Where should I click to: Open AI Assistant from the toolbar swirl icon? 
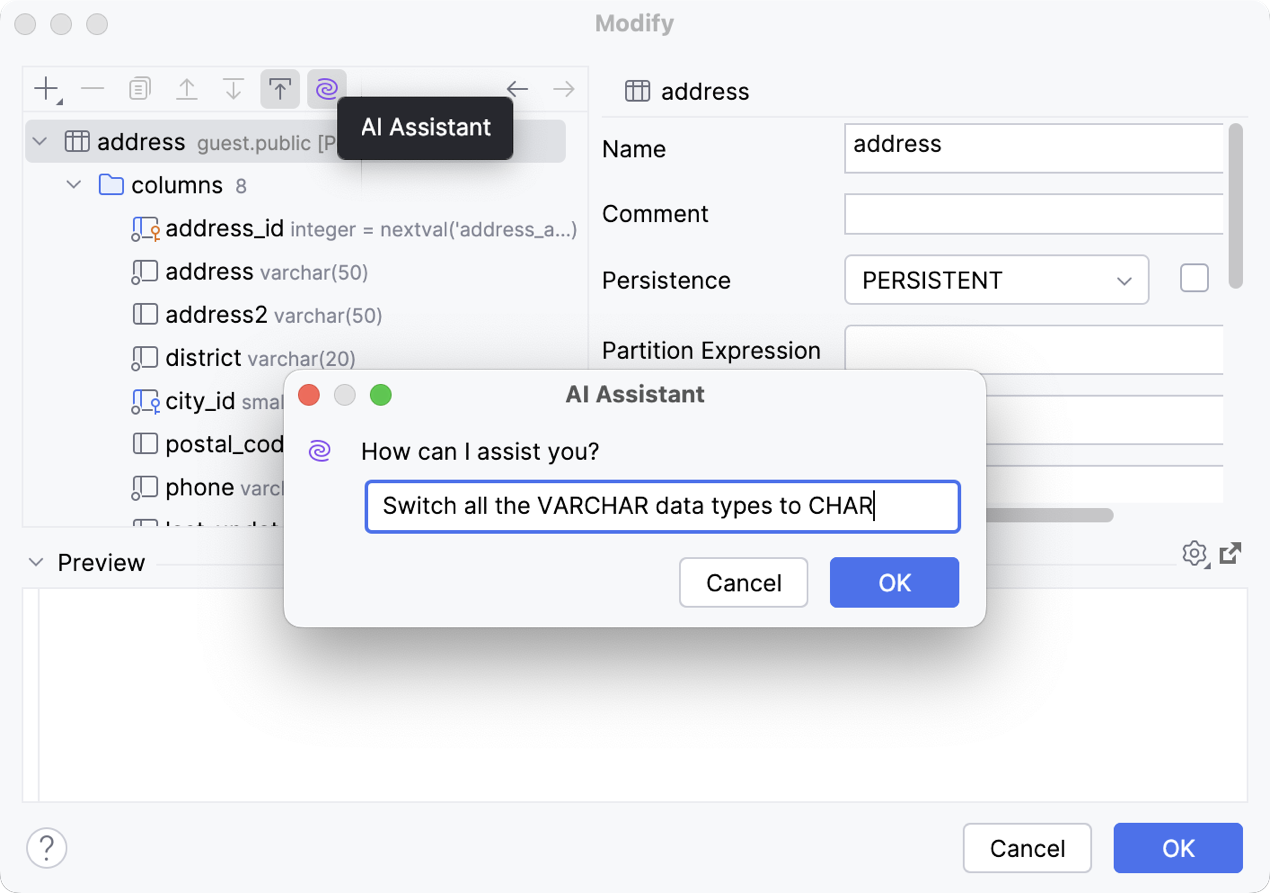pyautogui.click(x=327, y=90)
